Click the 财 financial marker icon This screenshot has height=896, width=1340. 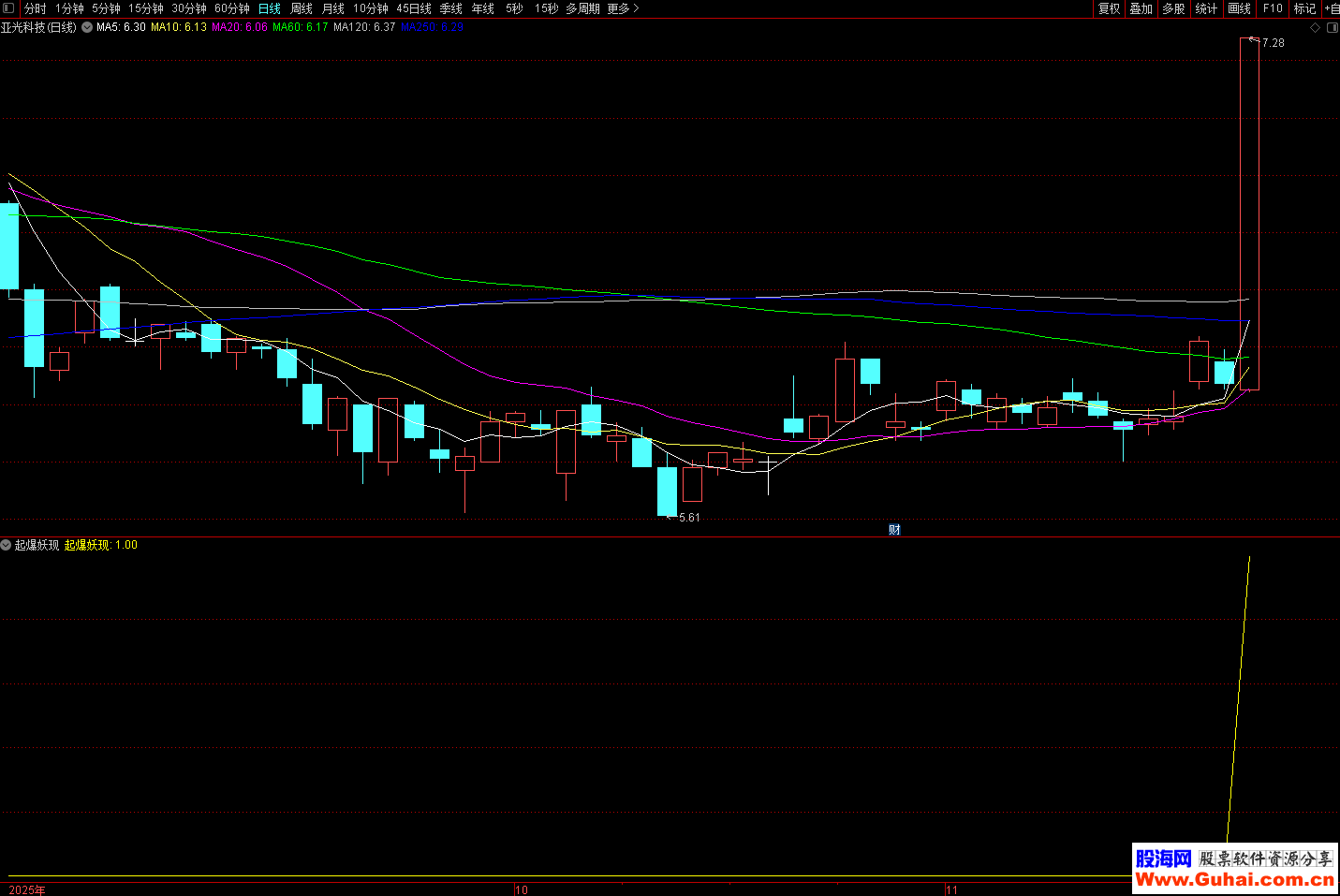894,530
